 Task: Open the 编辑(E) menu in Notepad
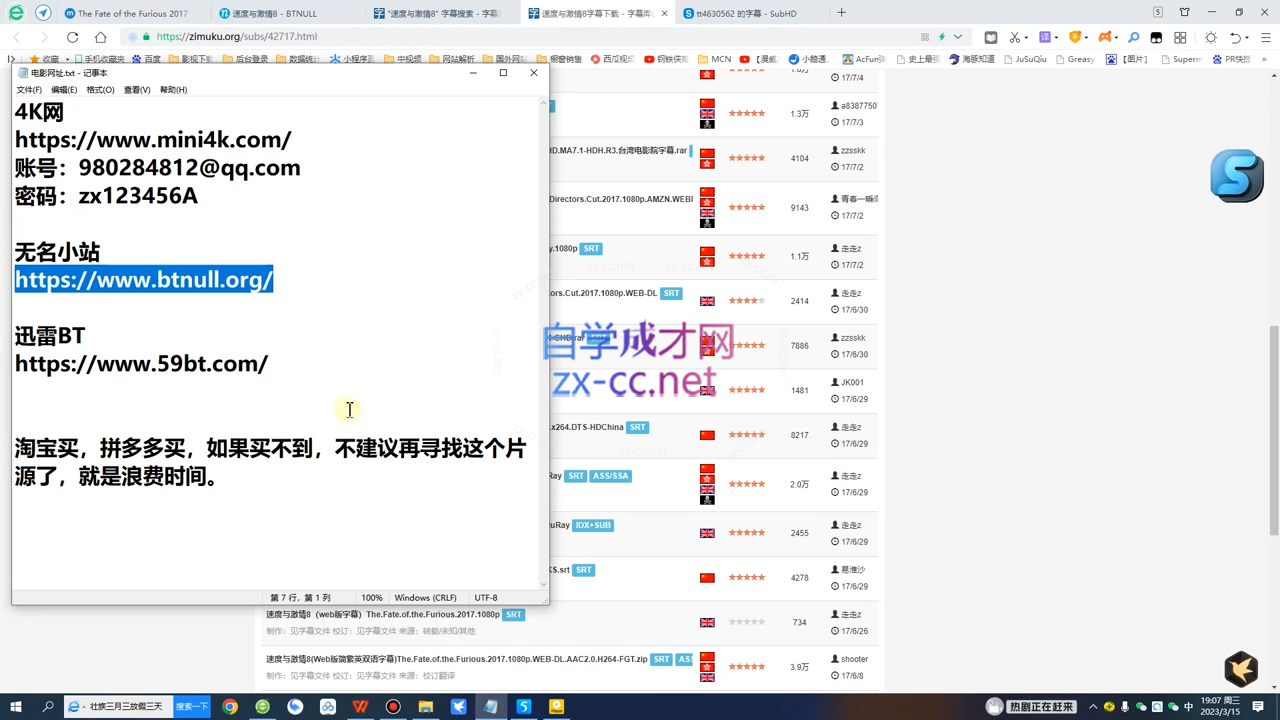point(64,90)
